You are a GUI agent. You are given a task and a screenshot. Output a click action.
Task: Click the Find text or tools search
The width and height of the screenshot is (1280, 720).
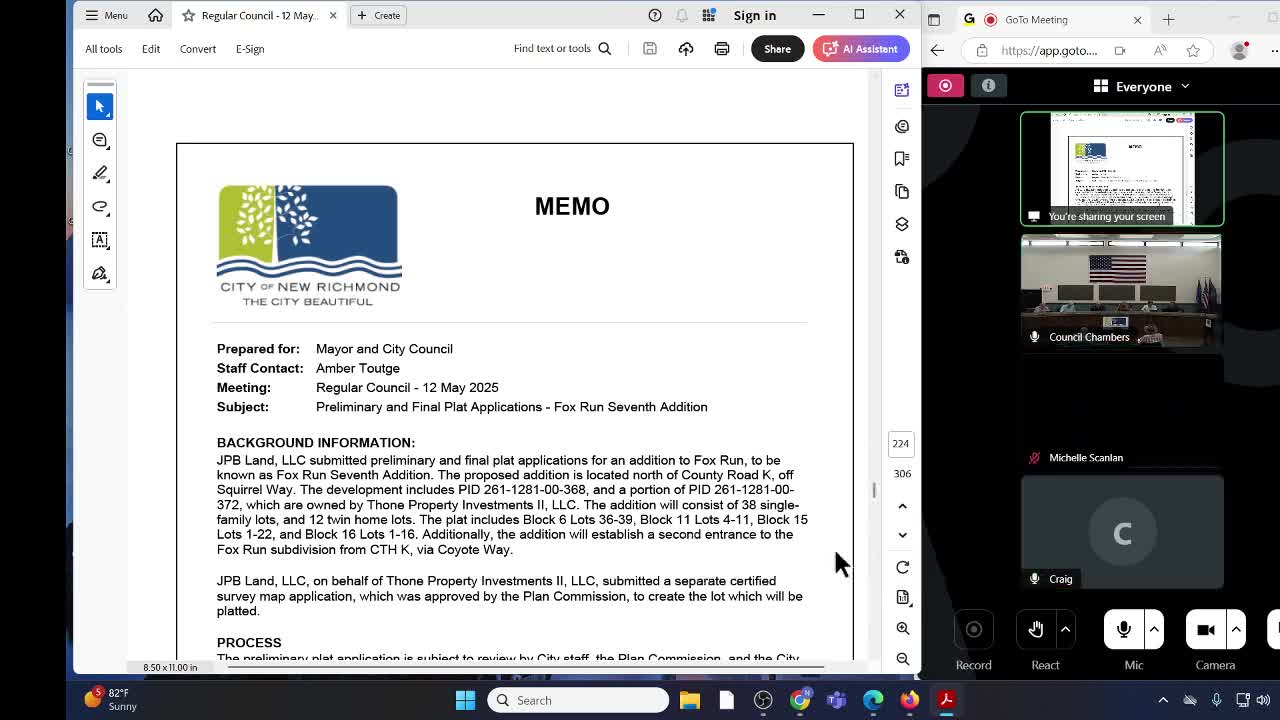point(562,49)
